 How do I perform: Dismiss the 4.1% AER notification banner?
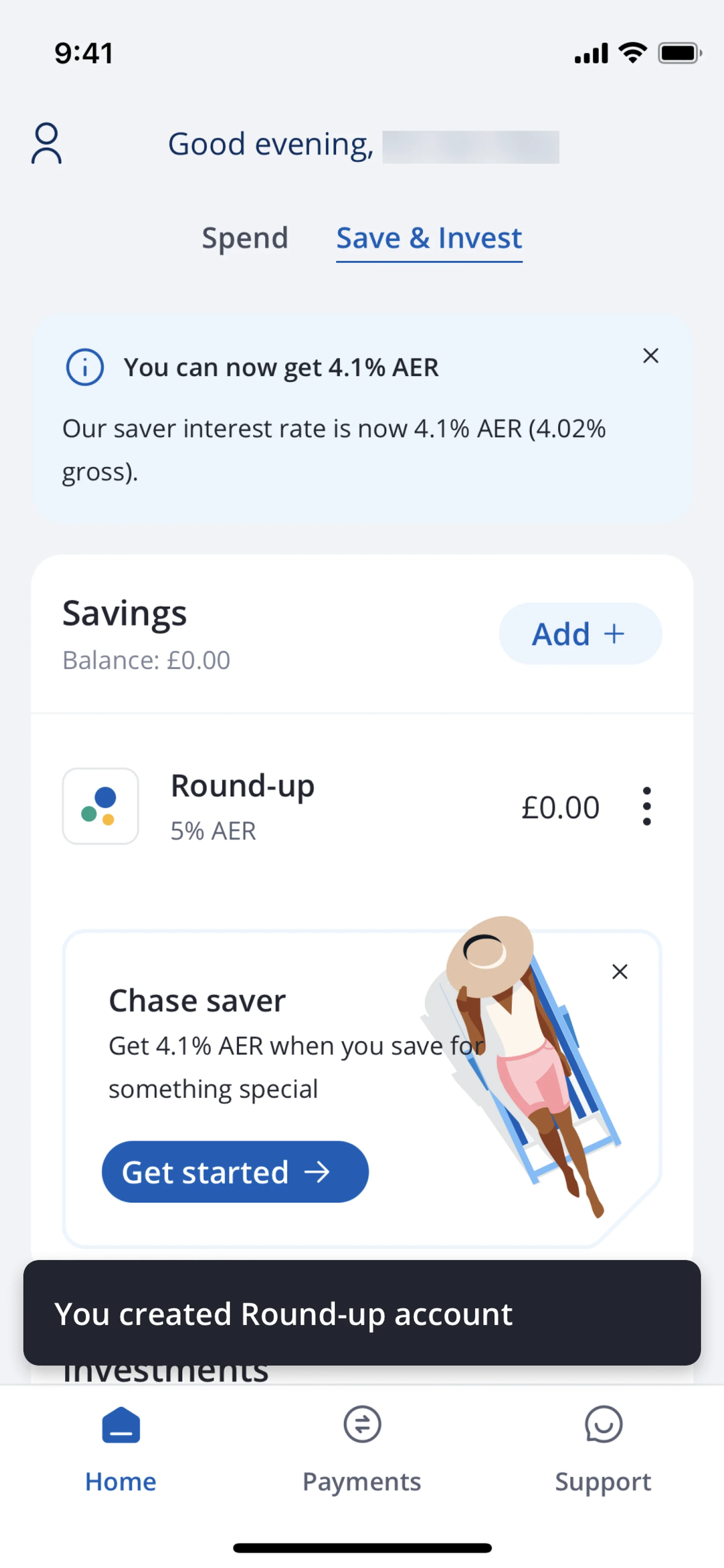[x=650, y=355]
